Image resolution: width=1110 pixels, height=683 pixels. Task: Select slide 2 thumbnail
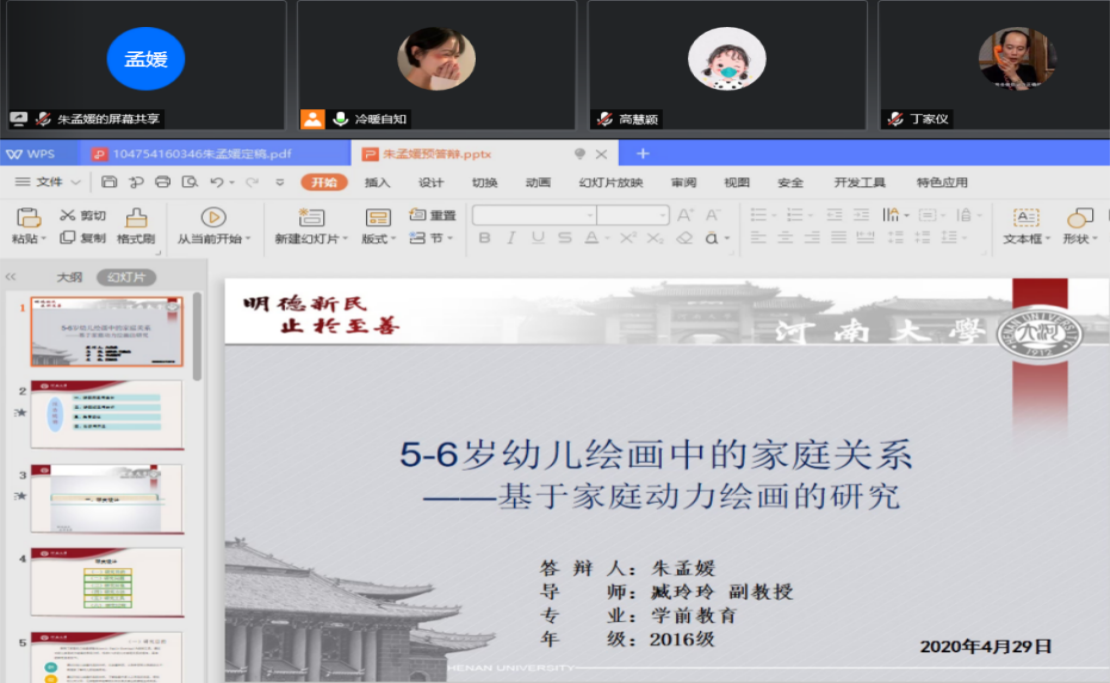click(106, 414)
